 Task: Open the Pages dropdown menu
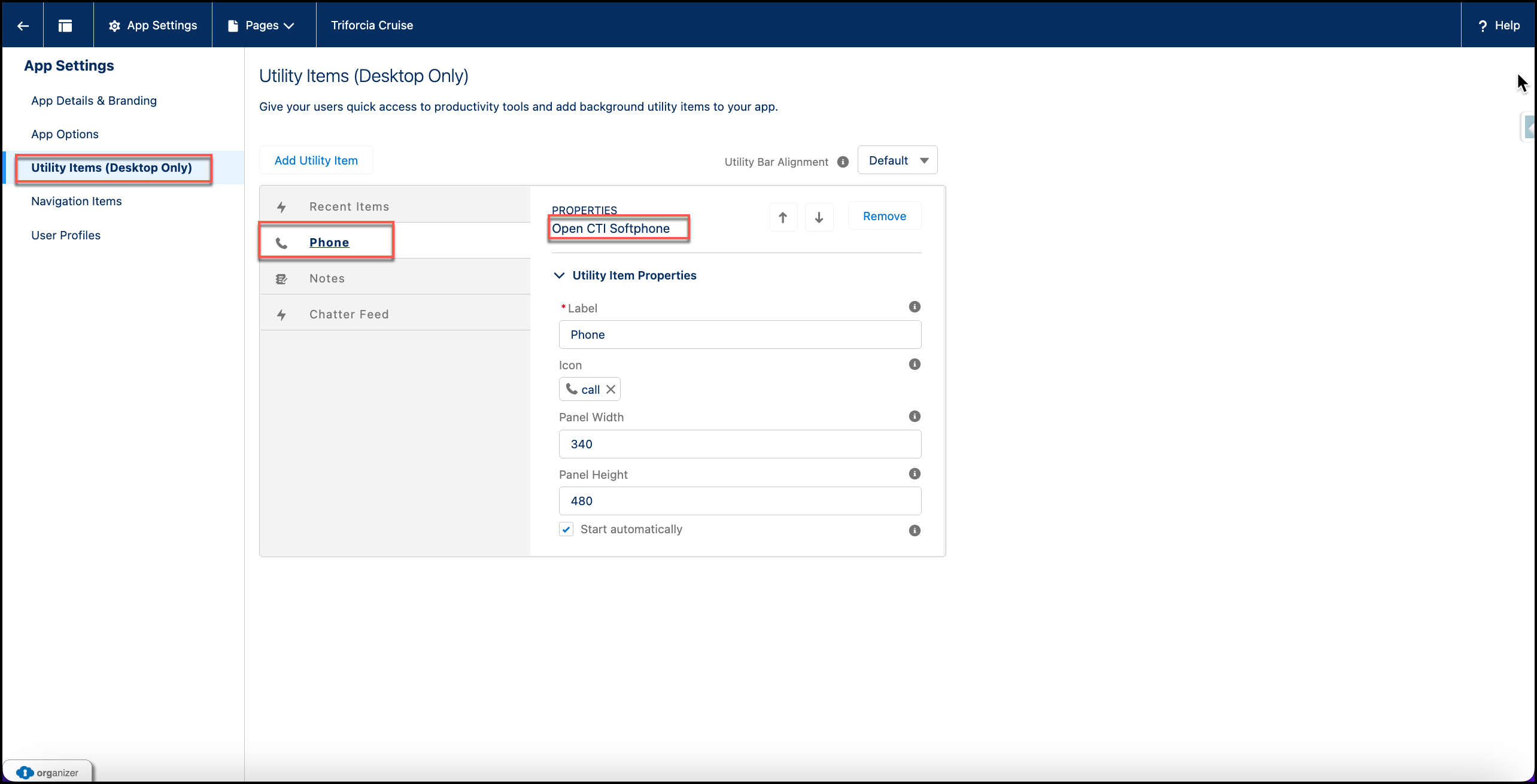click(262, 25)
